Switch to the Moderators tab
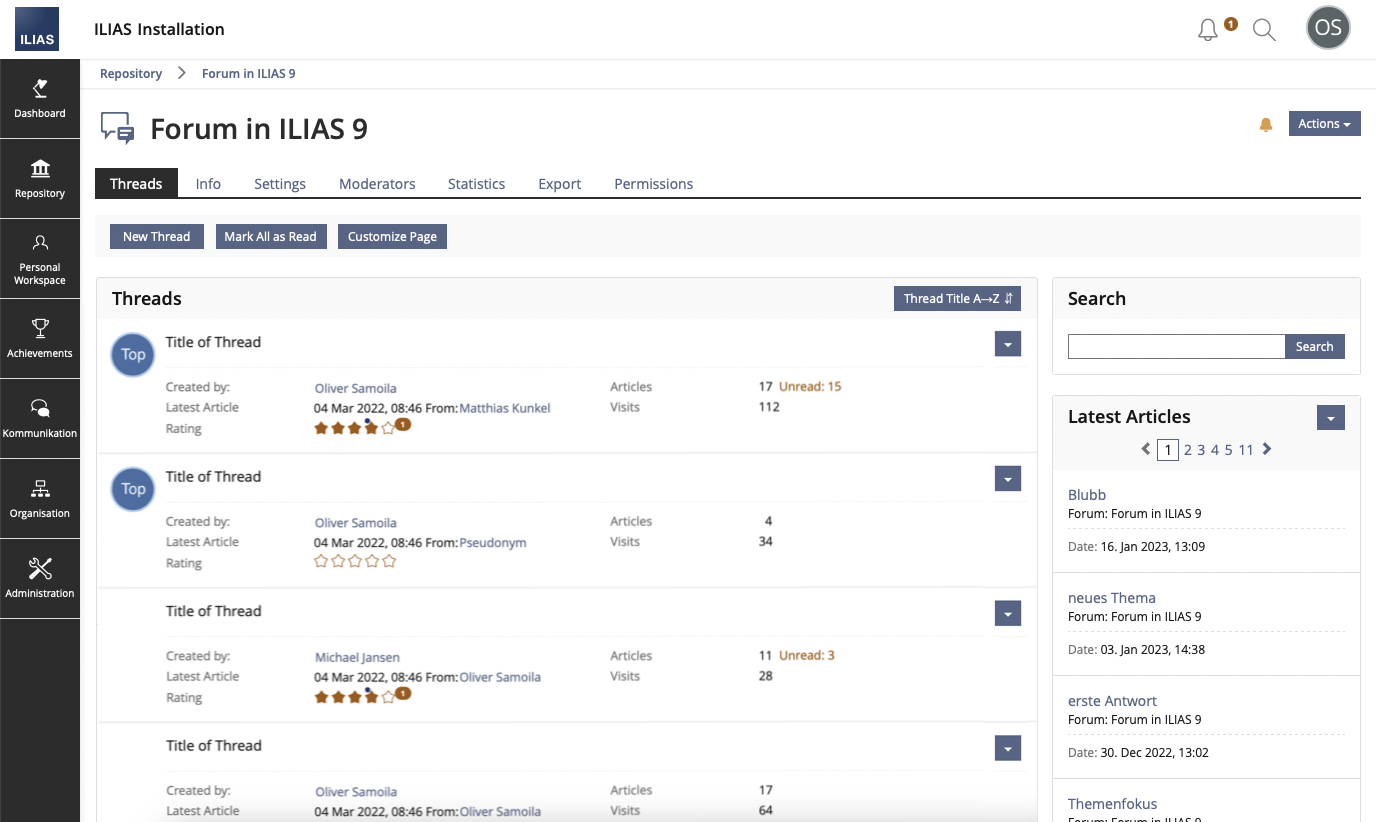Screen dimensions: 1376x822 point(377,184)
